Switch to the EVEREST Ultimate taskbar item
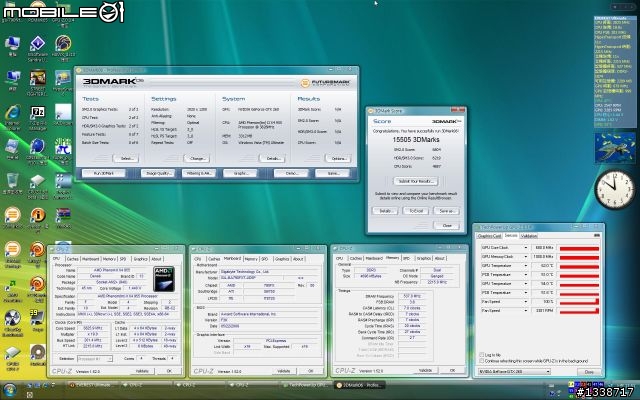Image resolution: width=640 pixels, height=400 pixels. point(93,385)
